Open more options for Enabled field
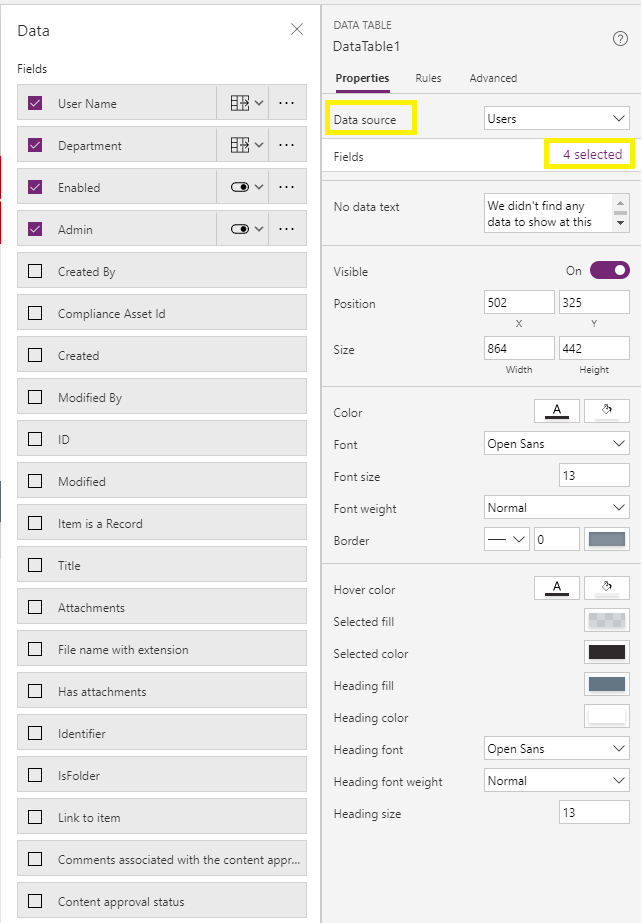 pos(287,187)
